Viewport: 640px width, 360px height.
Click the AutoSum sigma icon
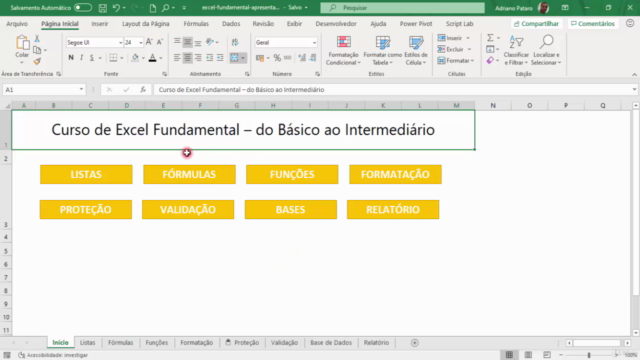tap(490, 38)
